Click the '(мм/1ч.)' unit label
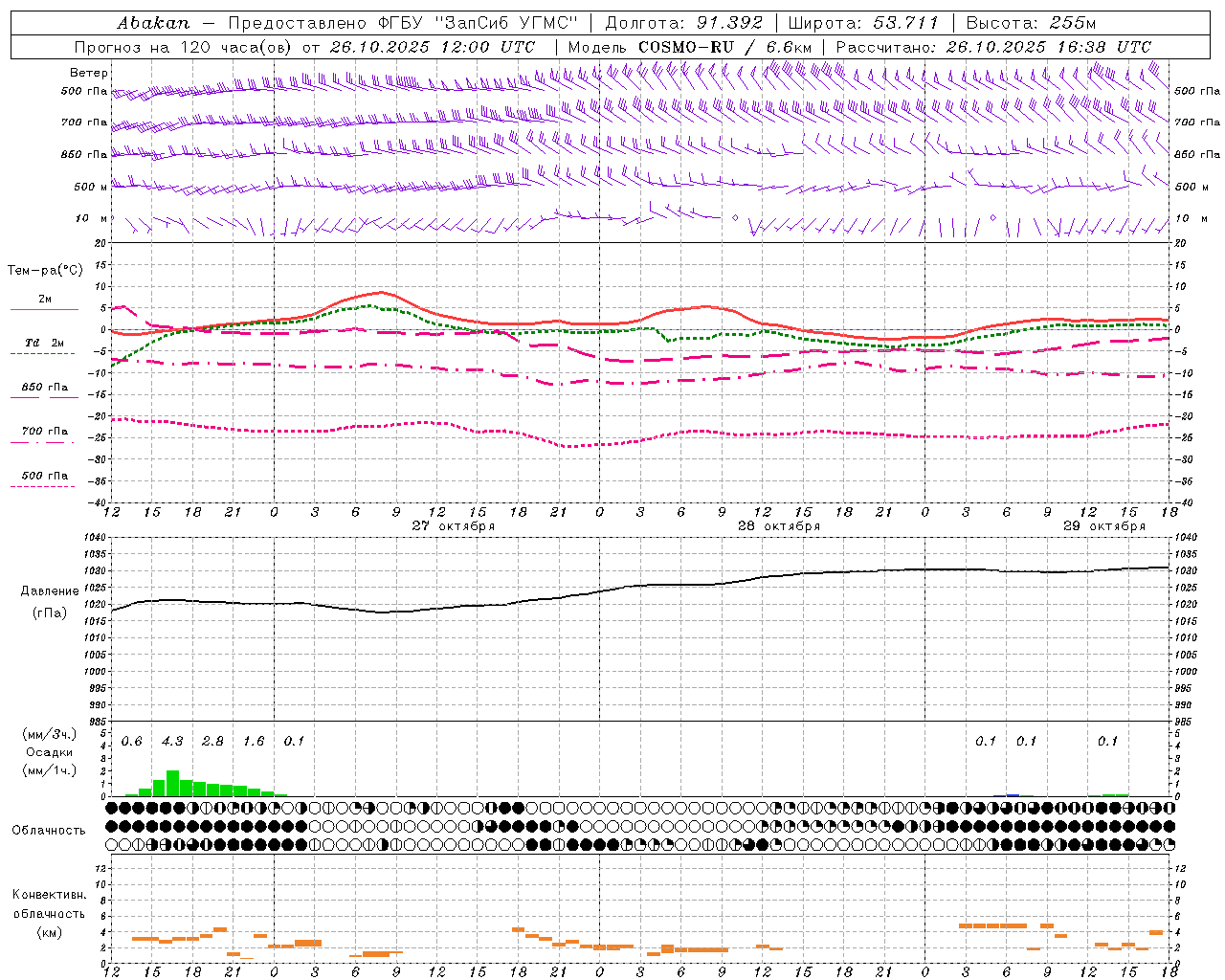This screenshot has height=980, width=1225. tap(49, 770)
